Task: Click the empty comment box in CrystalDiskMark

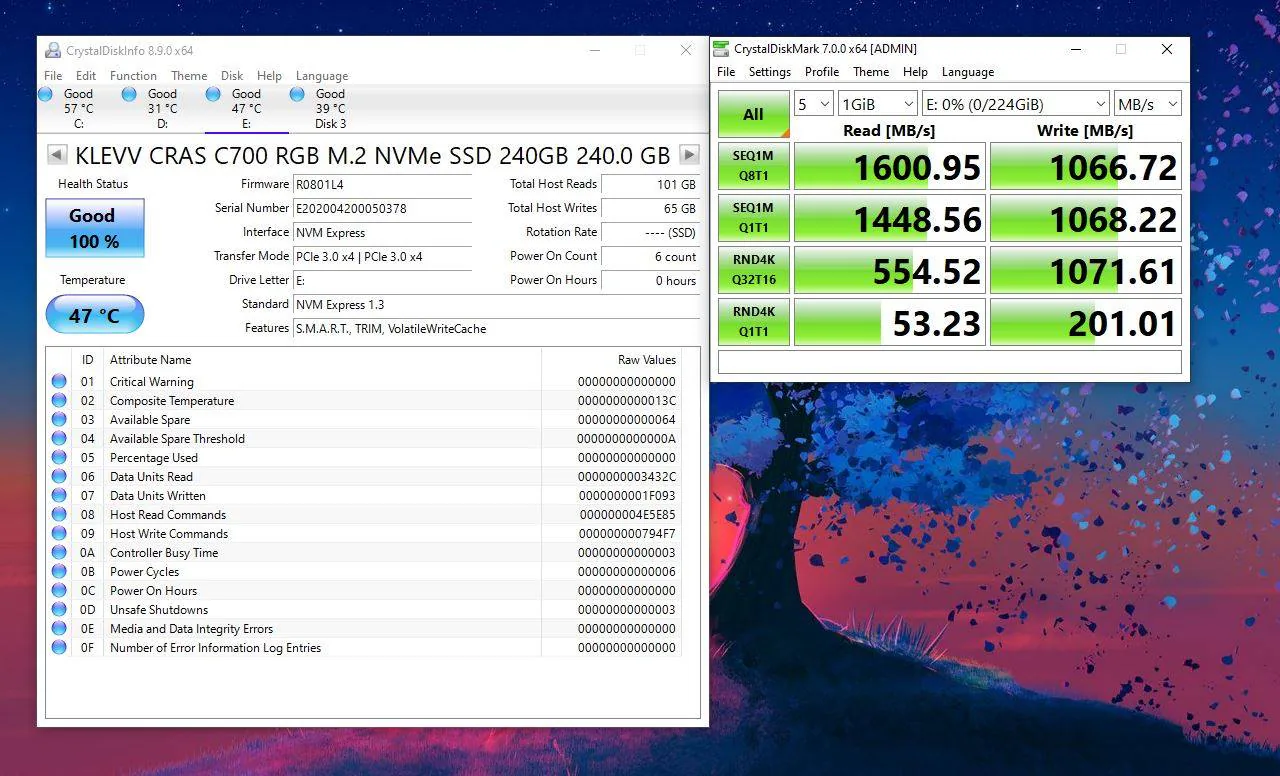Action: pyautogui.click(x=950, y=362)
